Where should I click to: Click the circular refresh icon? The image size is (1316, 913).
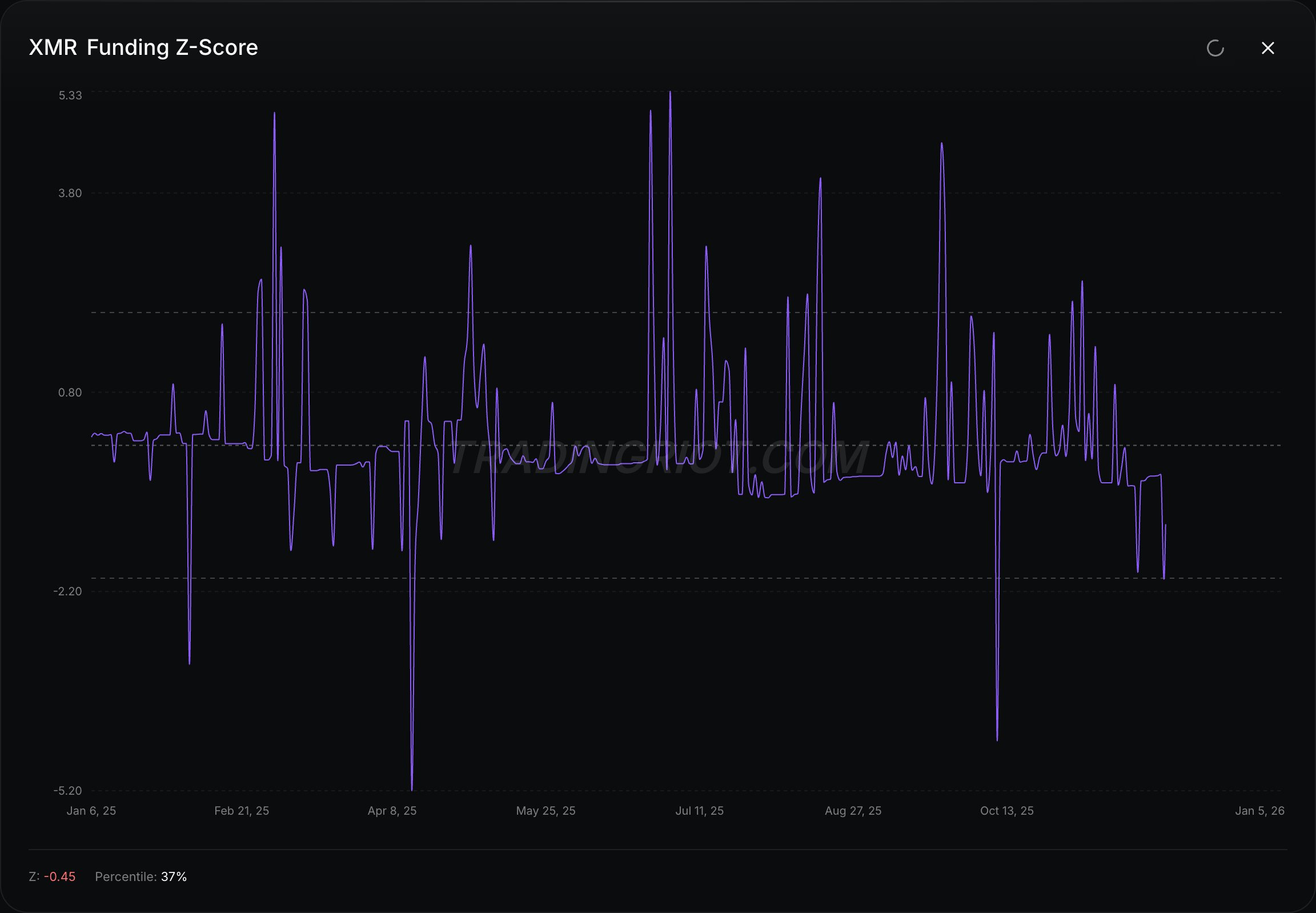[1215, 48]
